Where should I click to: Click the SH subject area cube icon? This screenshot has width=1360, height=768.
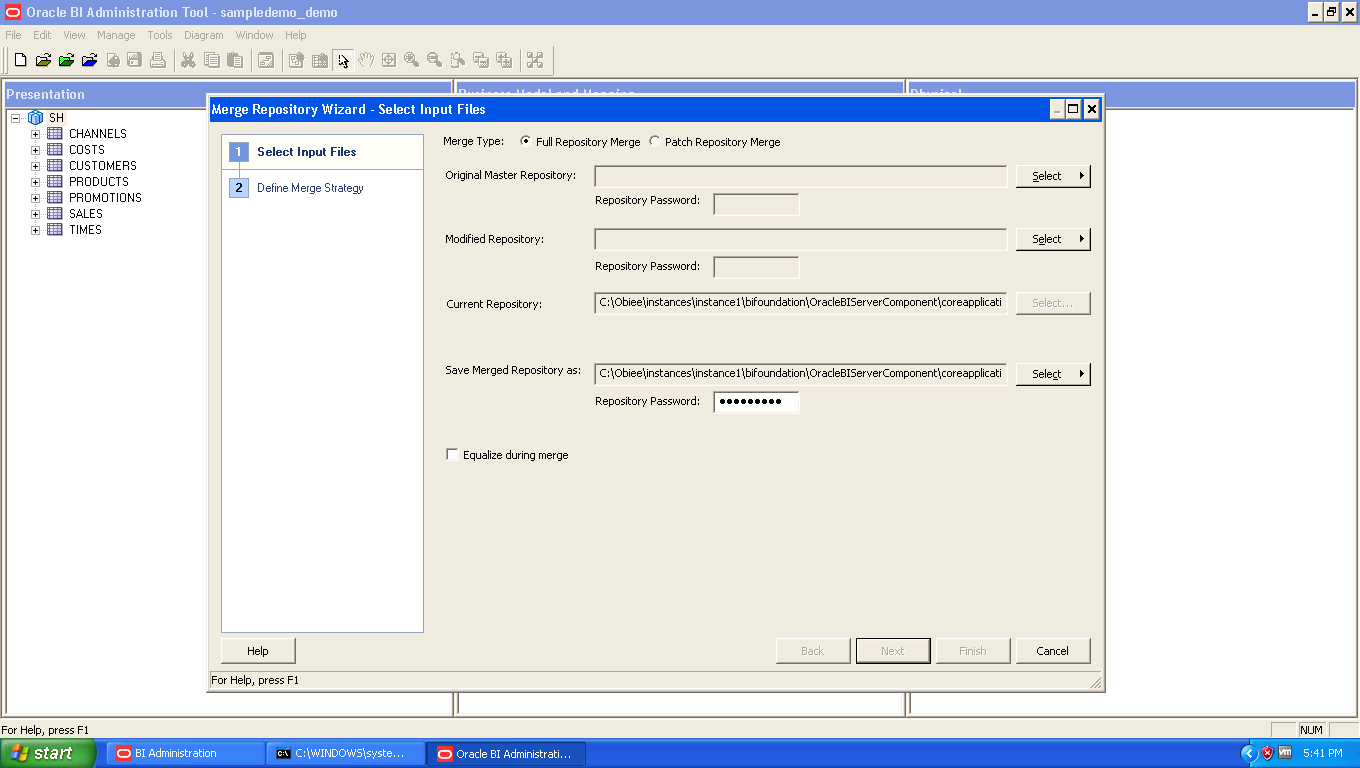(x=35, y=118)
